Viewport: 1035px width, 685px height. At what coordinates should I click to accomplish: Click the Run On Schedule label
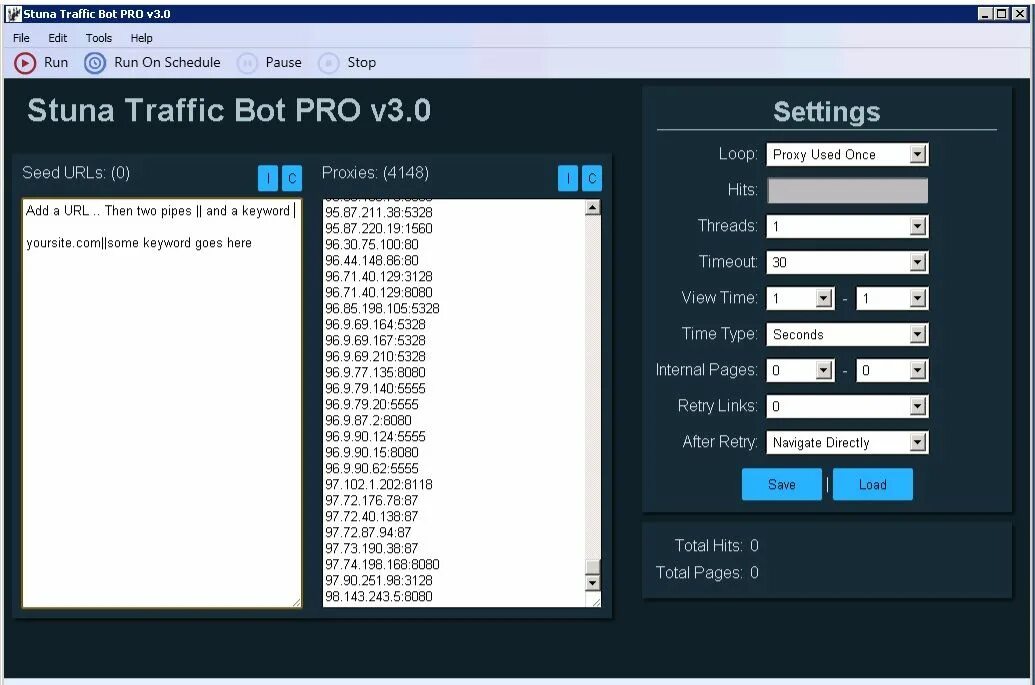(x=167, y=63)
